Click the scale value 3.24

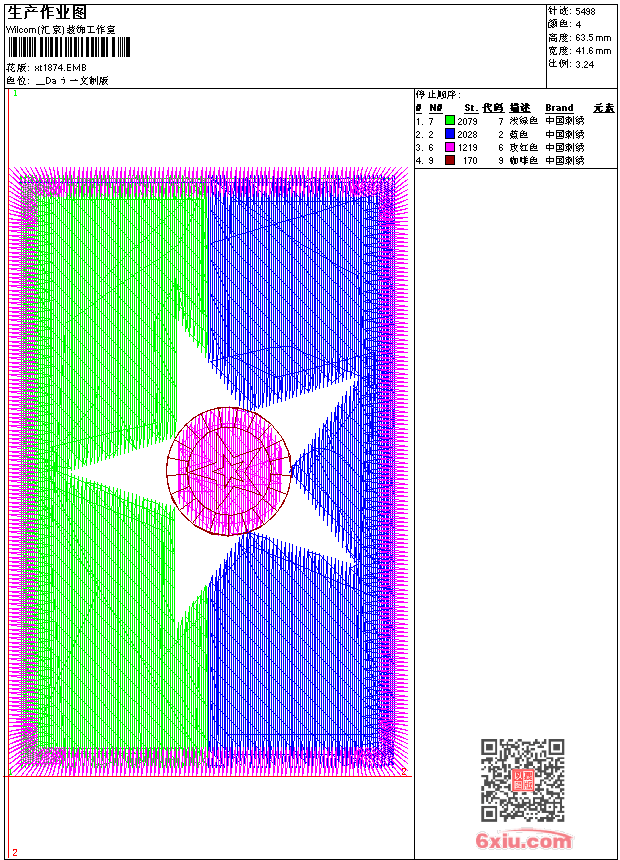pos(584,64)
